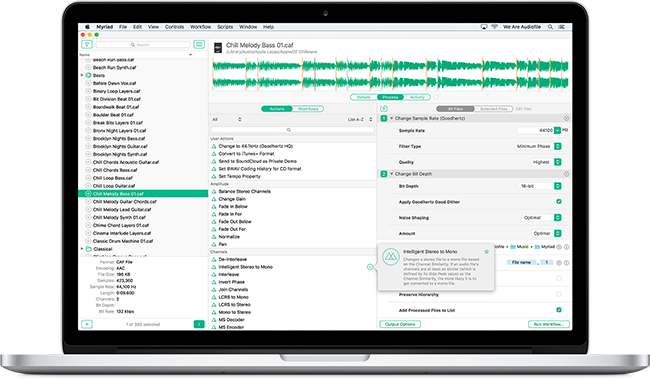Enable the Preserve Hierarchy checkbox
650x379 pixels.
pos(559,294)
